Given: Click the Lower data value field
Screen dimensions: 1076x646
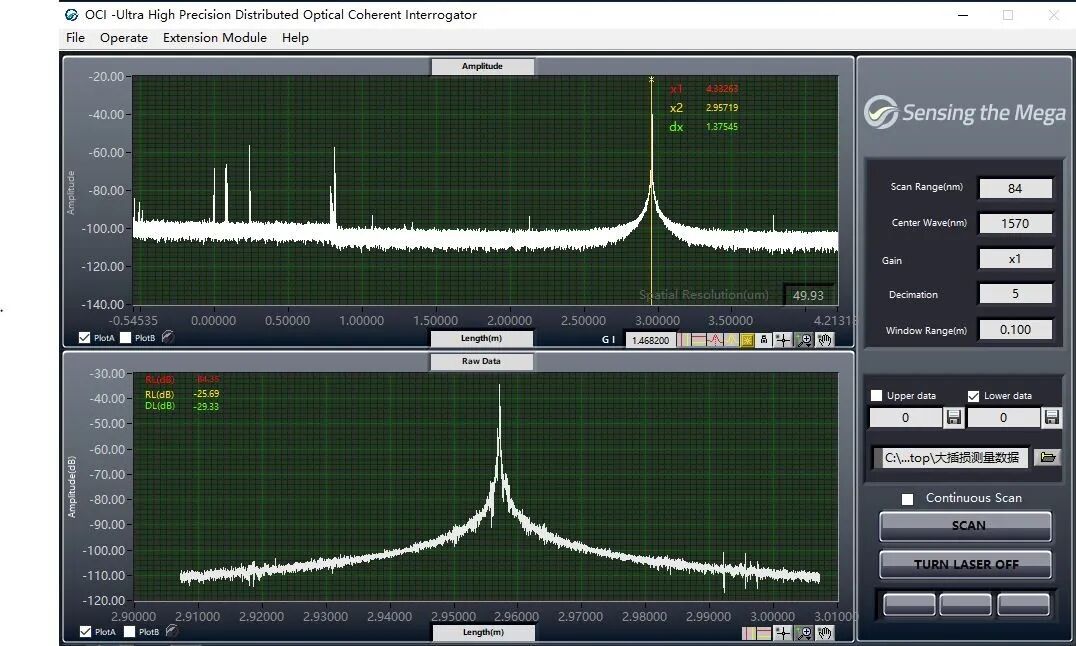Looking at the screenshot, I should click(1003, 417).
